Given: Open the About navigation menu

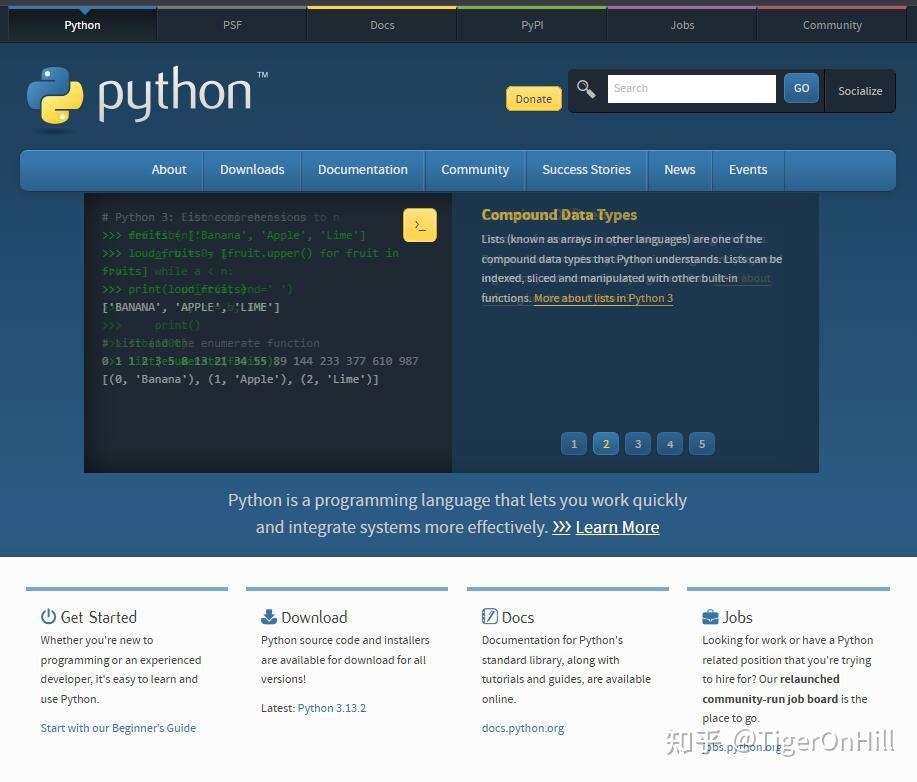Looking at the screenshot, I should (x=168, y=170).
